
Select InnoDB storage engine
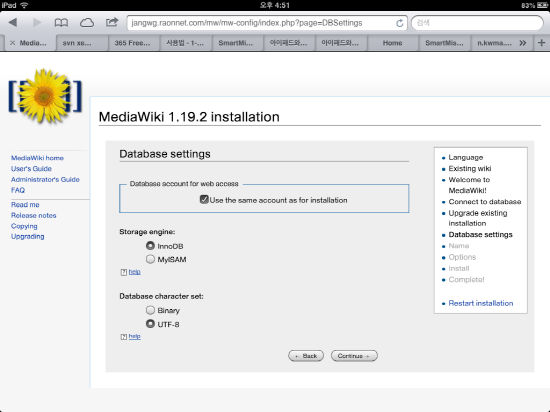(150, 246)
